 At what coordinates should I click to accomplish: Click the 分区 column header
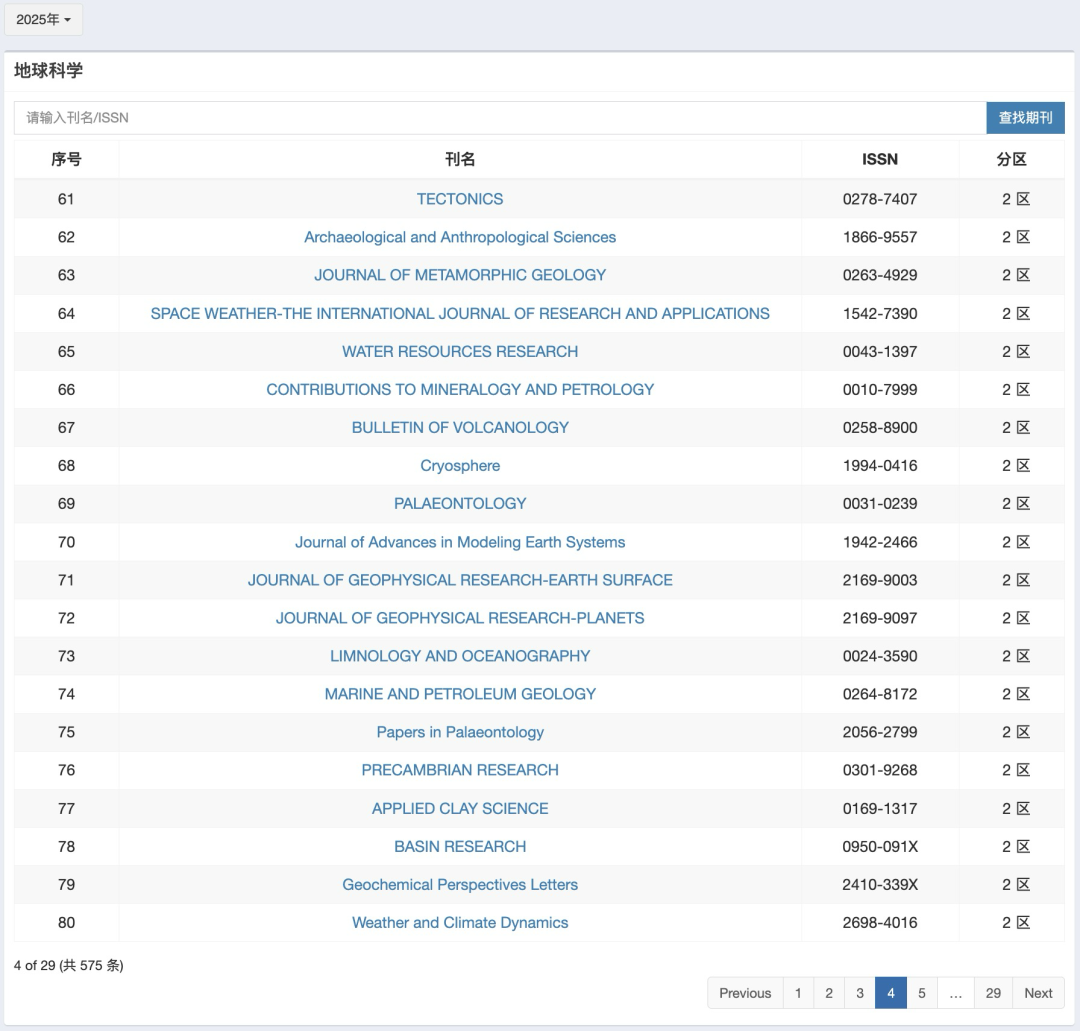coord(1011,159)
